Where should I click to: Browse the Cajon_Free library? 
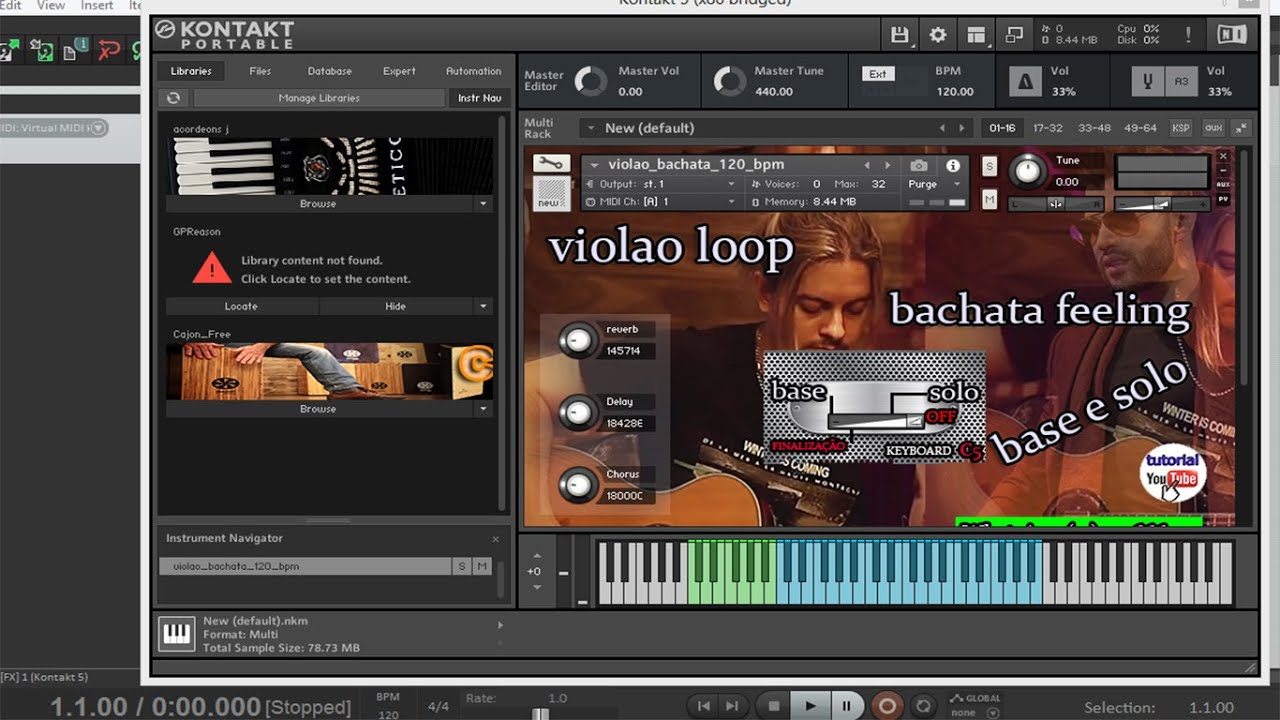click(x=318, y=409)
